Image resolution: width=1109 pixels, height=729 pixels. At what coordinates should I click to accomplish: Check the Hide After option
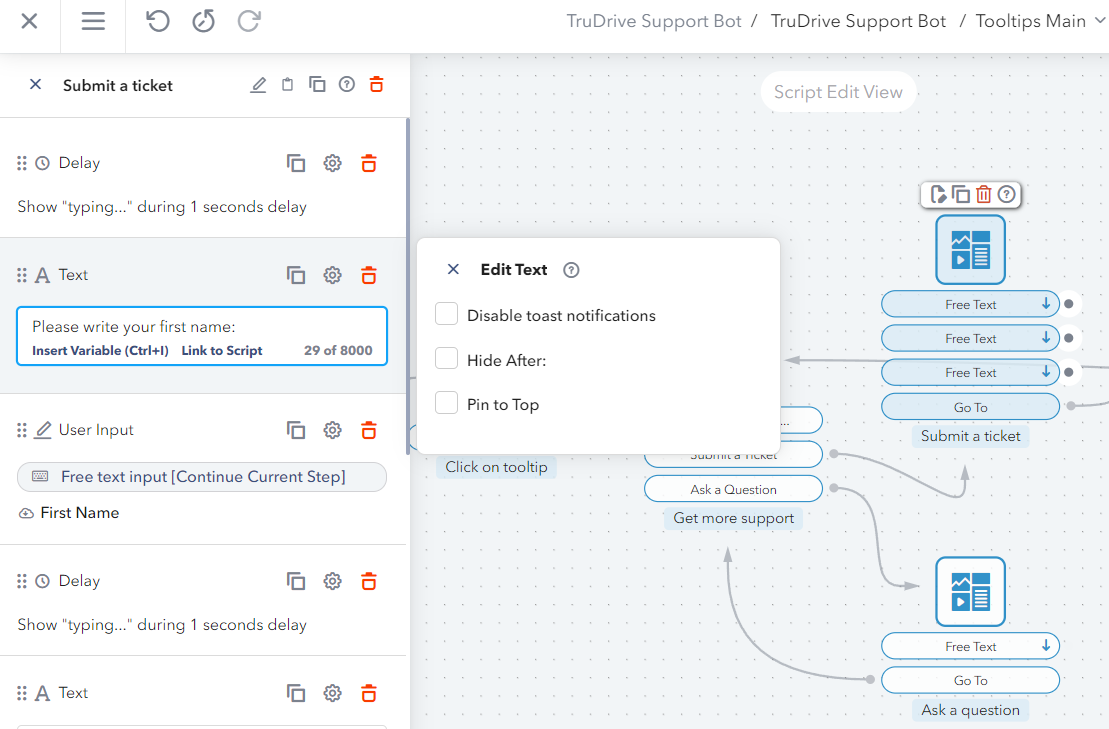(446, 358)
